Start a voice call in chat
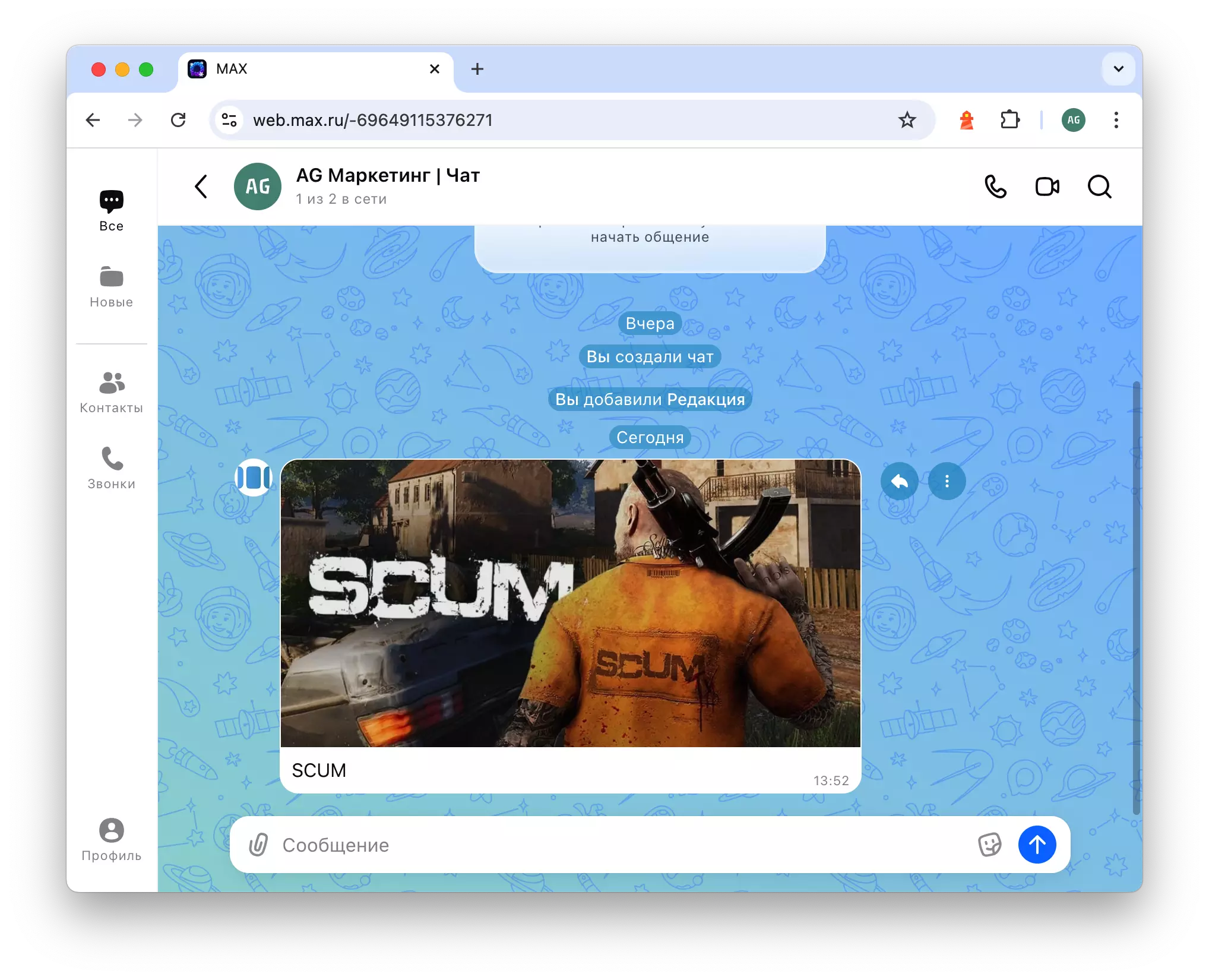The width and height of the screenshot is (1209, 980). click(x=995, y=186)
